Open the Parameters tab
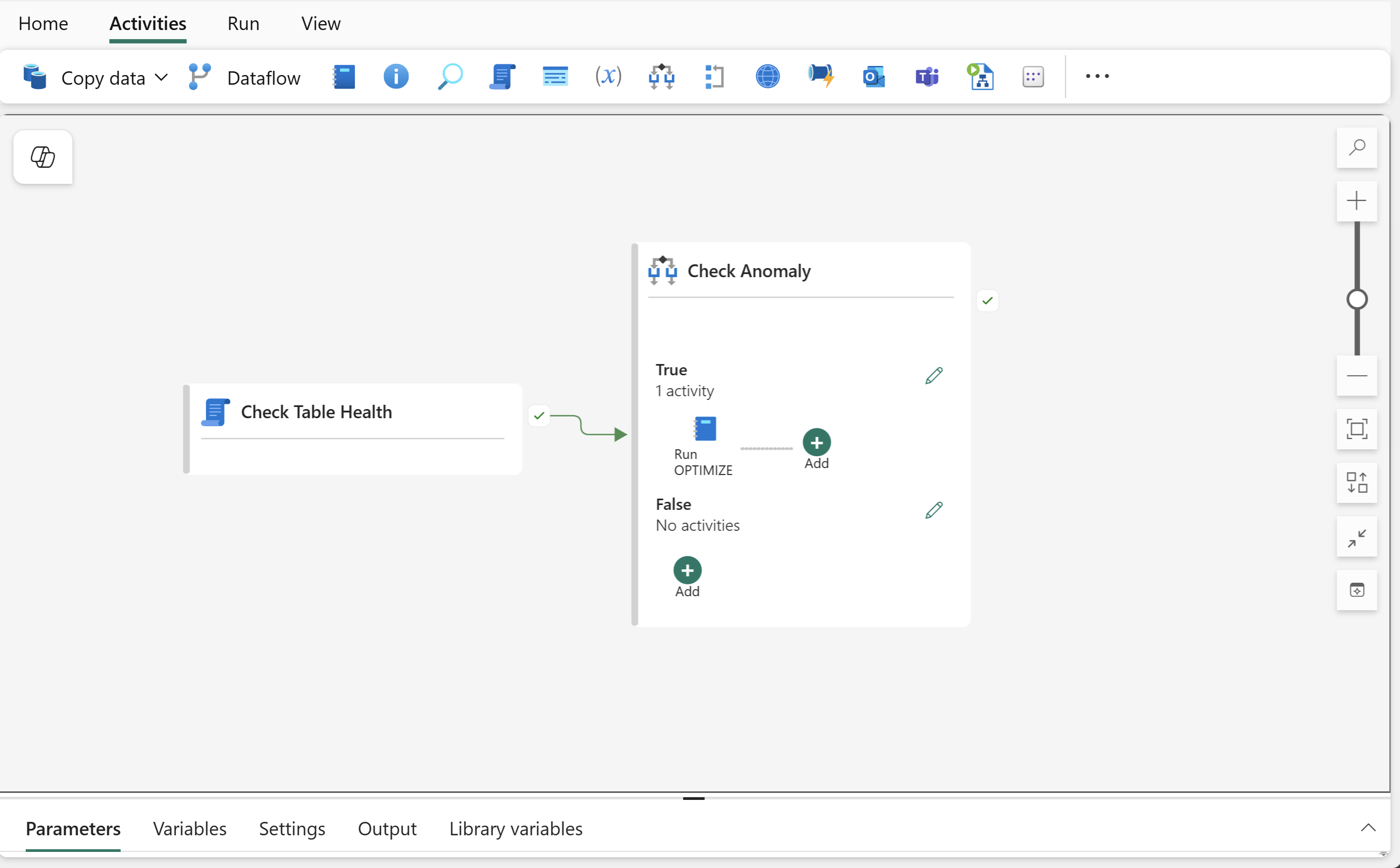 pos(73,828)
